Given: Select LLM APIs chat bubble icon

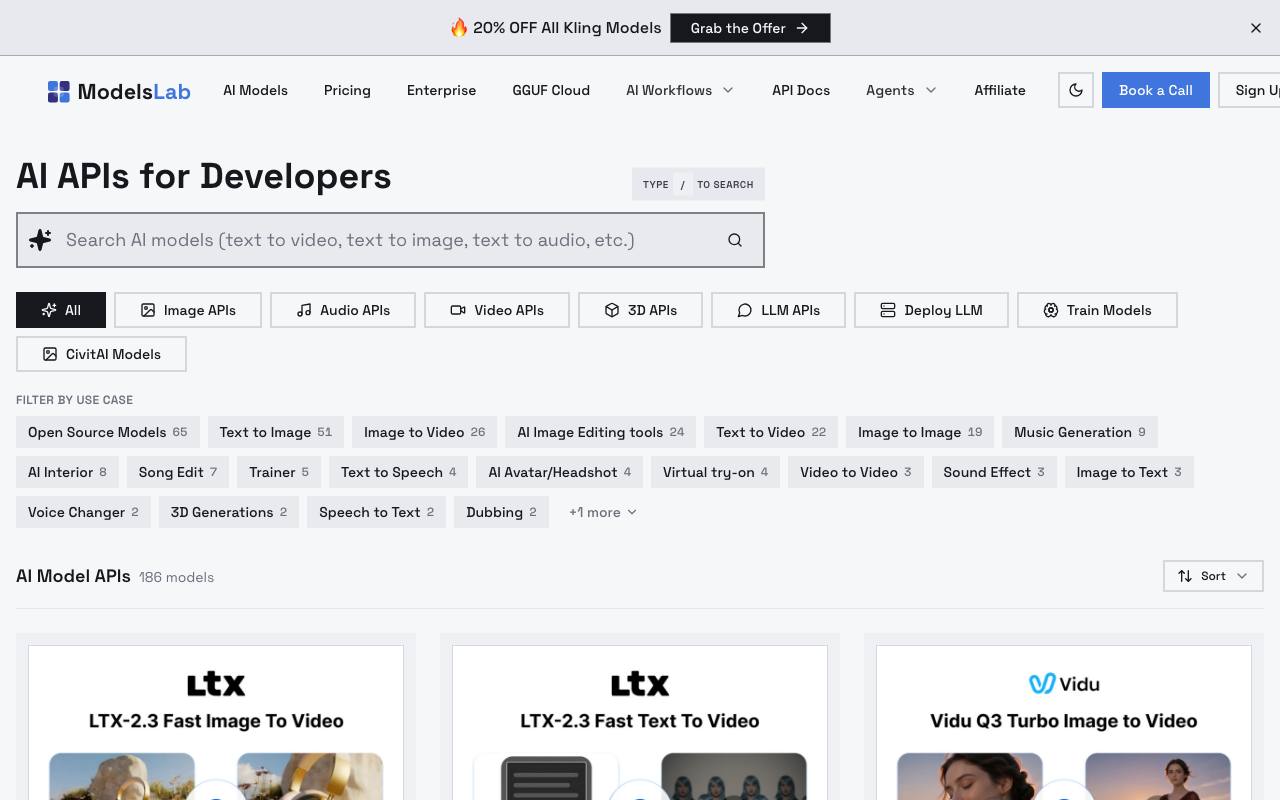Looking at the screenshot, I should click(745, 310).
